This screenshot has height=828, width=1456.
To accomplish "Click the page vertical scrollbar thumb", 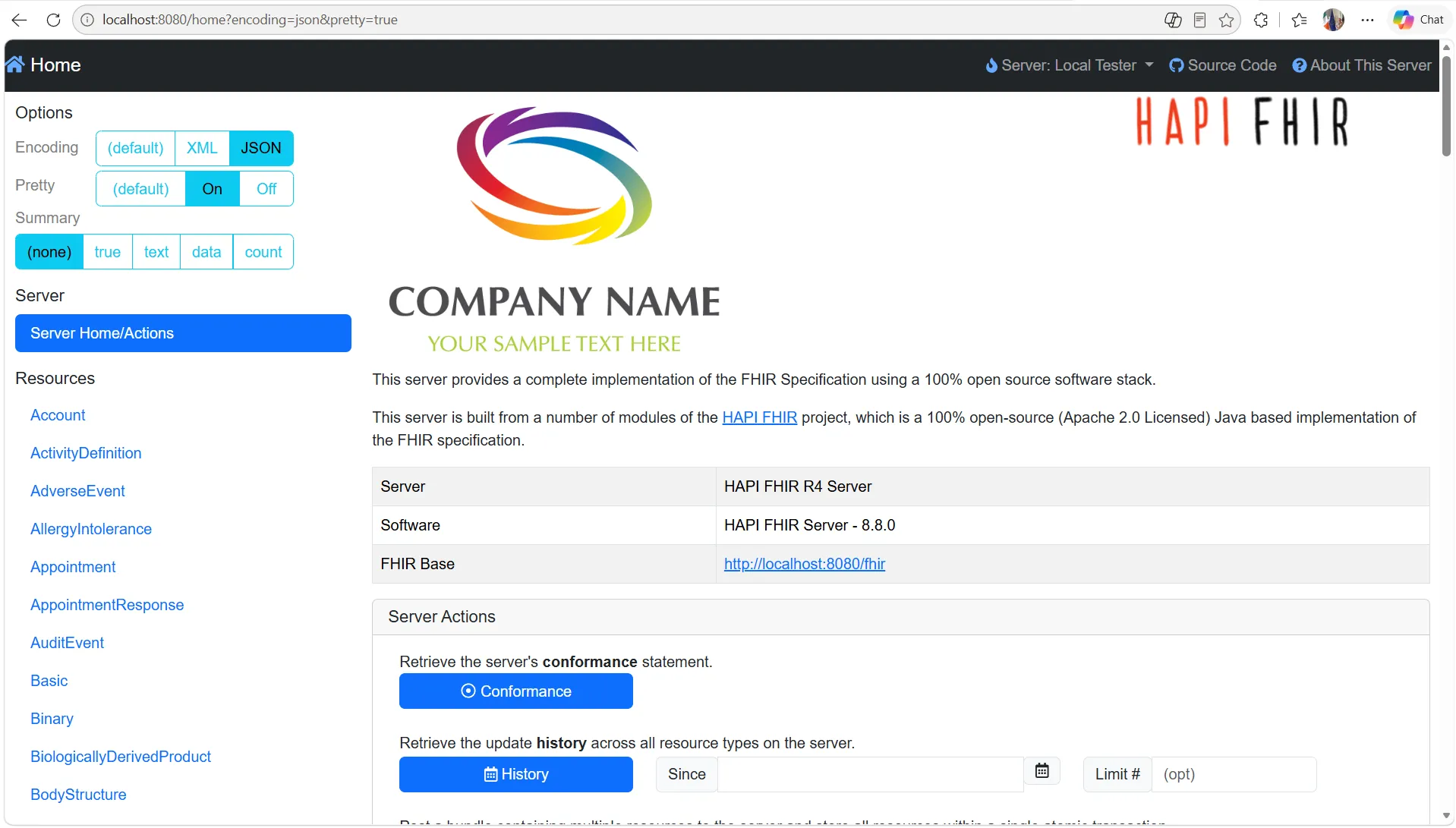I will [1447, 106].
